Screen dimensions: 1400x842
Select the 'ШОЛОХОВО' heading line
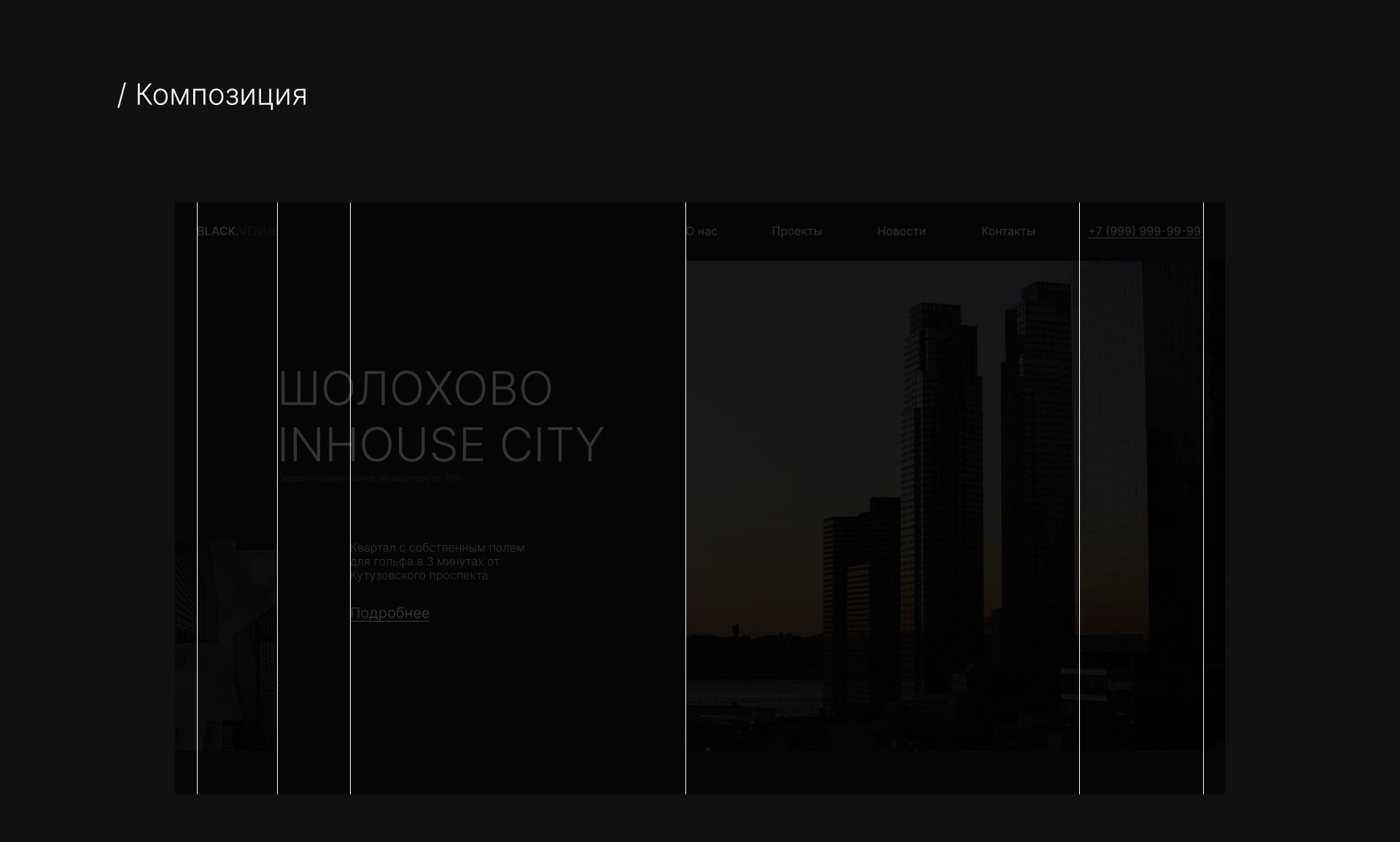tap(416, 388)
